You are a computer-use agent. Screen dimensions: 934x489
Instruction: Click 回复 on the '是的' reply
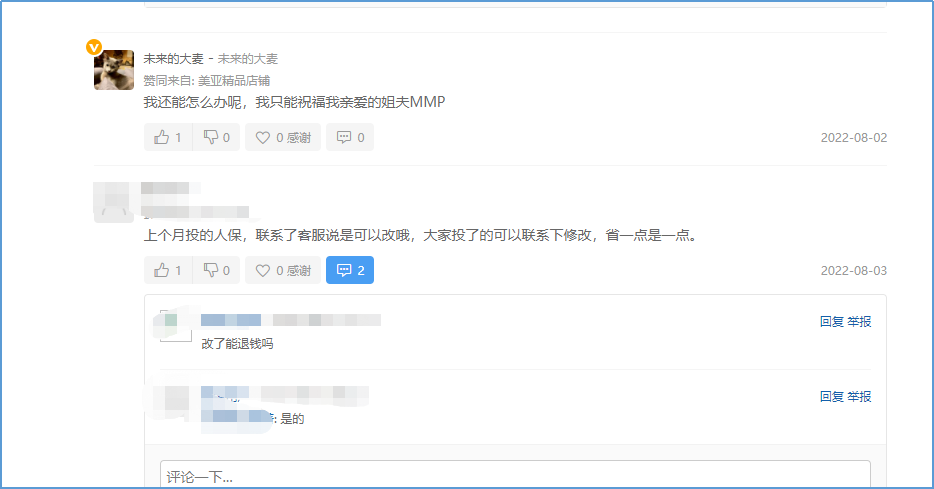(x=831, y=396)
